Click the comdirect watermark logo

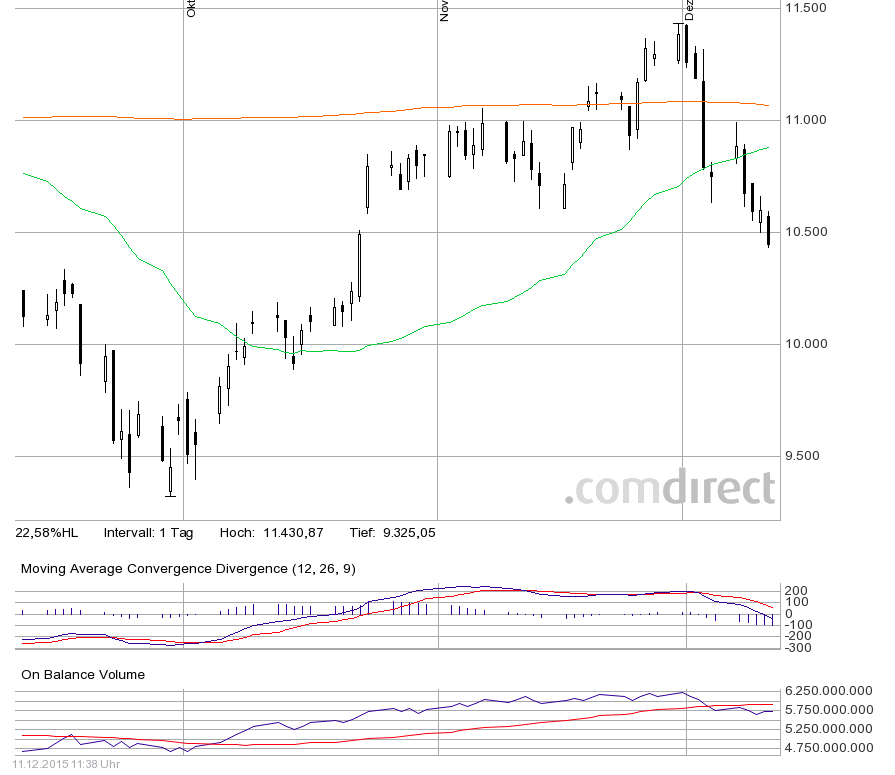(x=669, y=488)
